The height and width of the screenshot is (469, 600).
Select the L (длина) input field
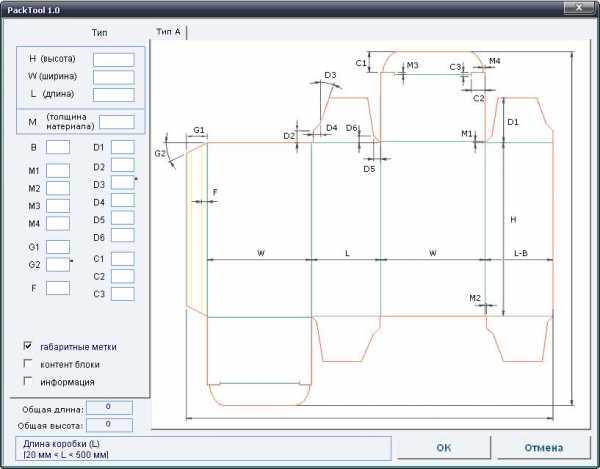[x=113, y=94]
